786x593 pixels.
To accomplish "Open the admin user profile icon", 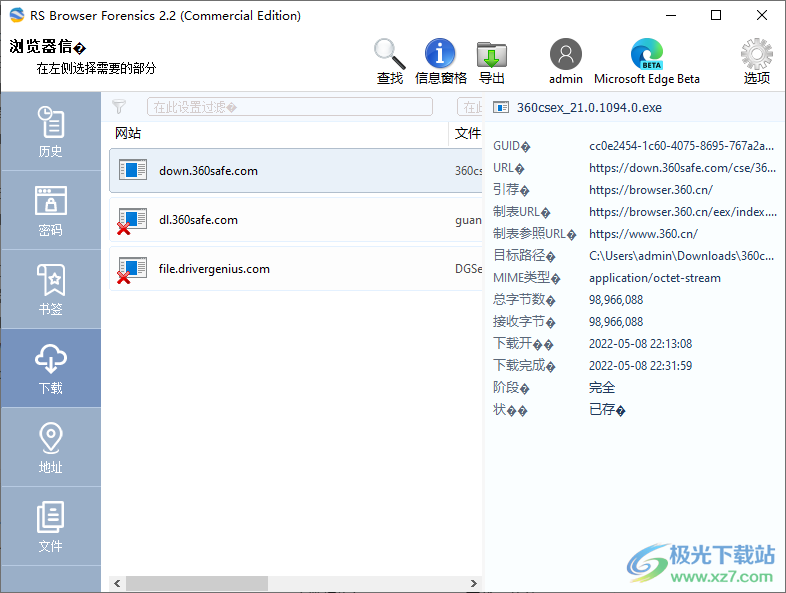I will click(x=565, y=54).
